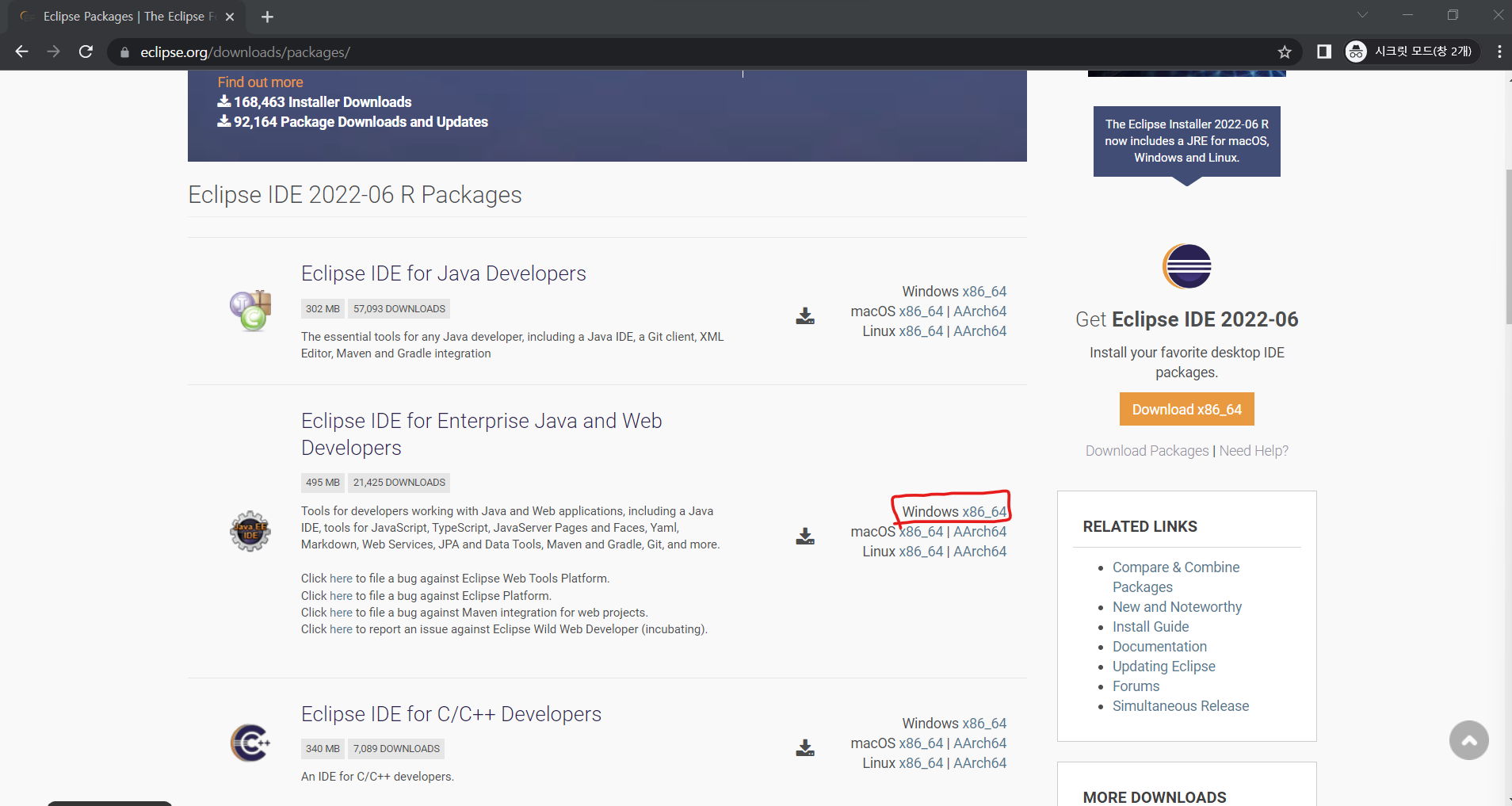Open Eclipse IDE for Java Developers title
The image size is (1512, 806).
pyautogui.click(x=443, y=273)
